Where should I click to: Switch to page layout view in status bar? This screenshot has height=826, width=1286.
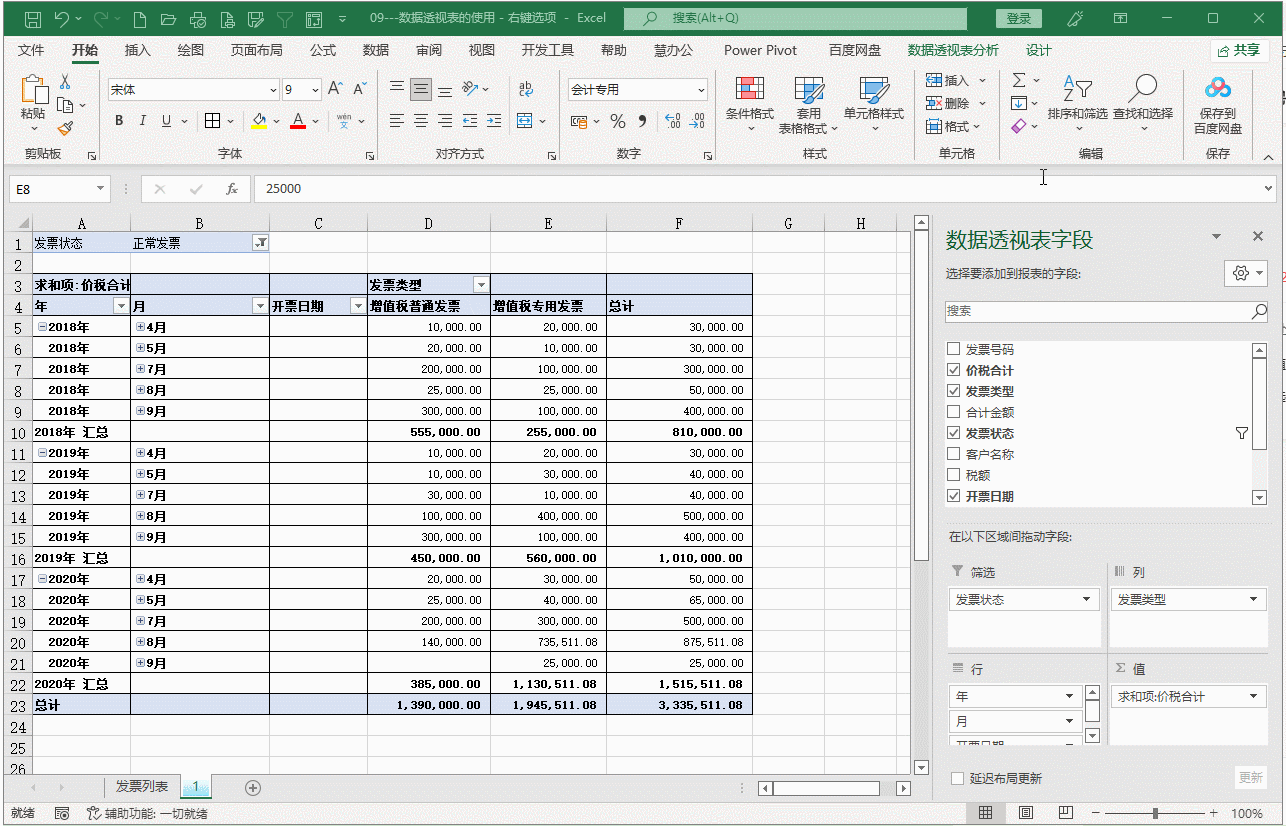[x=1025, y=813]
